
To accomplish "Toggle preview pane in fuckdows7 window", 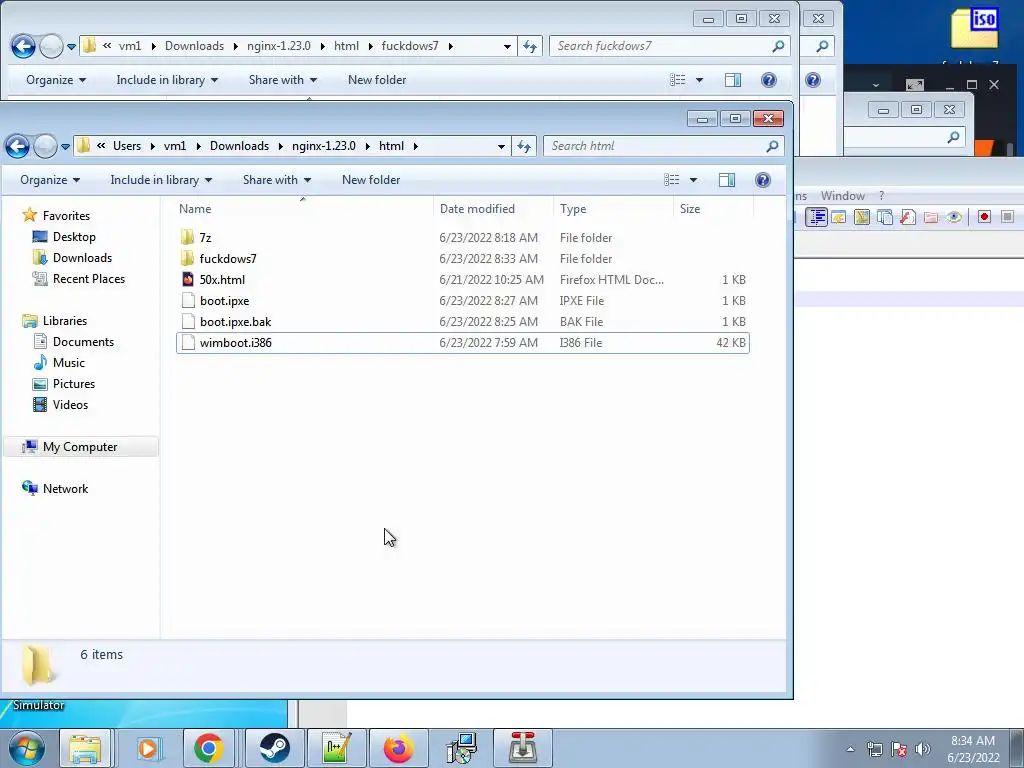I will click(733, 80).
